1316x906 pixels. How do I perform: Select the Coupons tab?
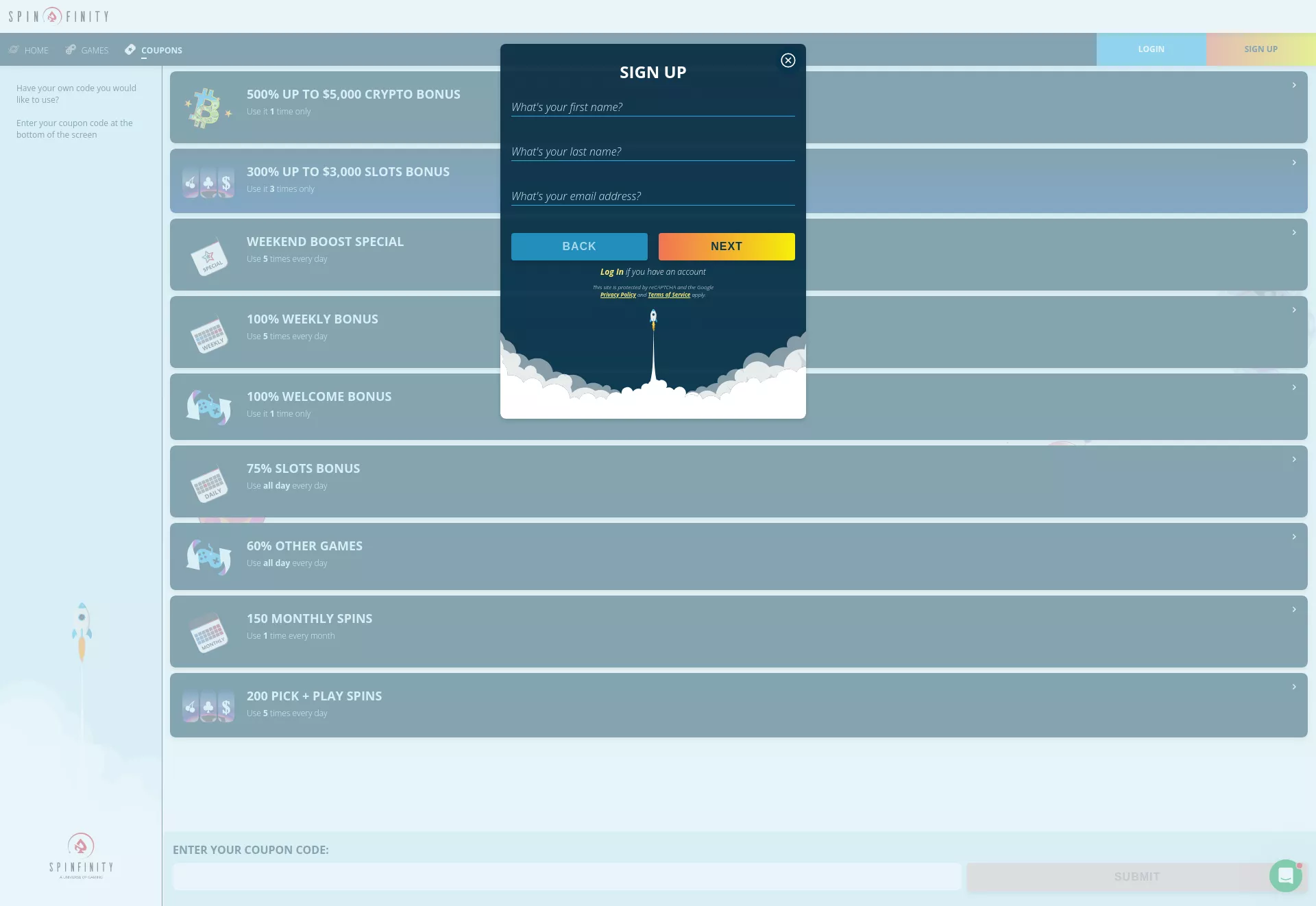[154, 50]
